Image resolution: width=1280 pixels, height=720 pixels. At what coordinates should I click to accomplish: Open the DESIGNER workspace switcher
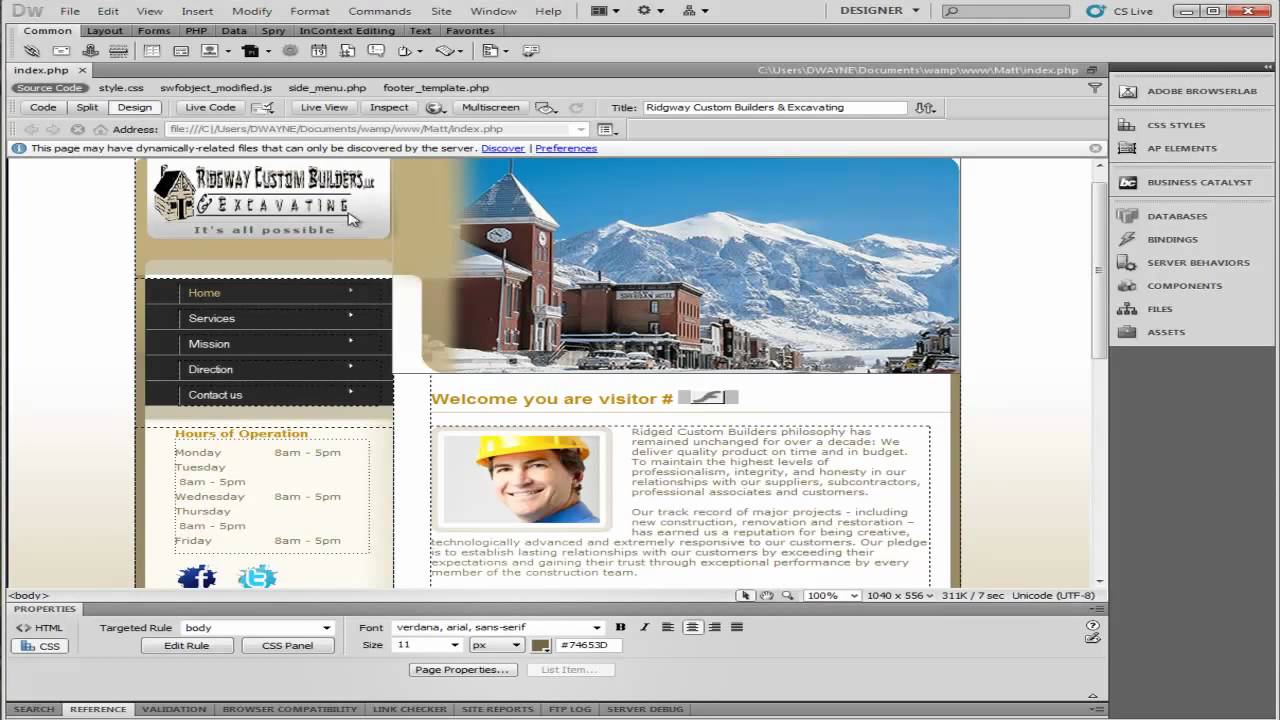pos(880,10)
